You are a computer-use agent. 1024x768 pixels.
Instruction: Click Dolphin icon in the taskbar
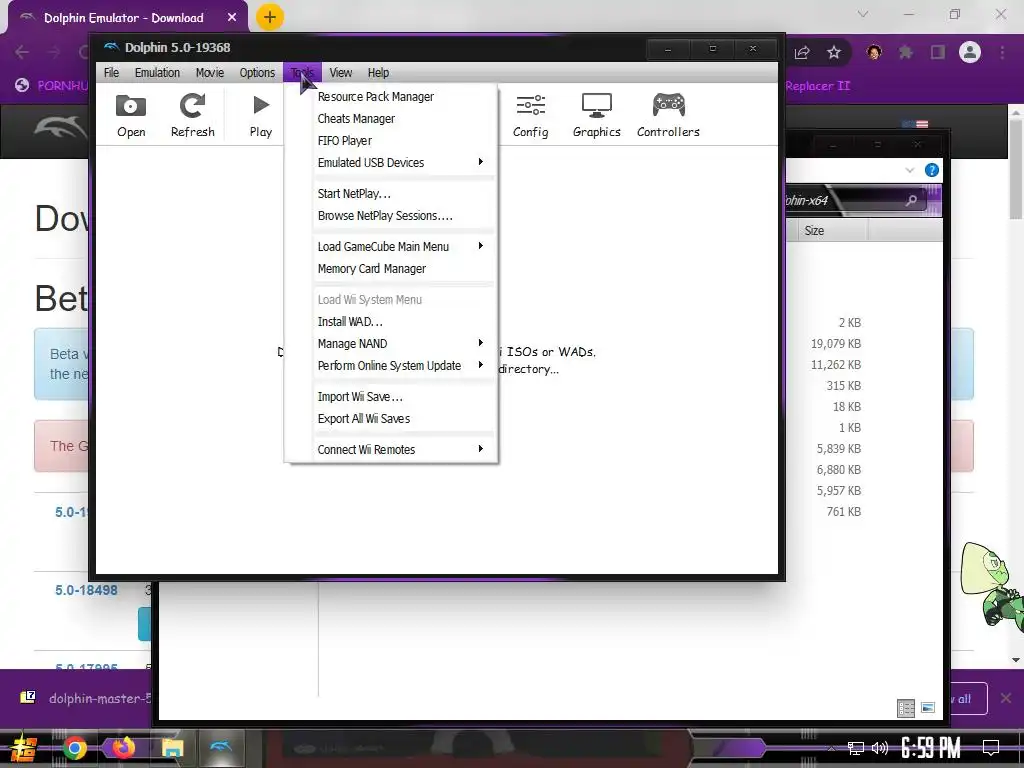pos(221,748)
